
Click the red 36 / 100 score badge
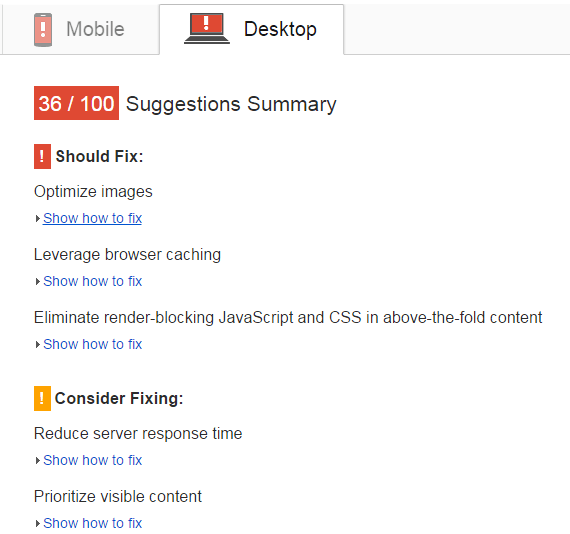76,103
